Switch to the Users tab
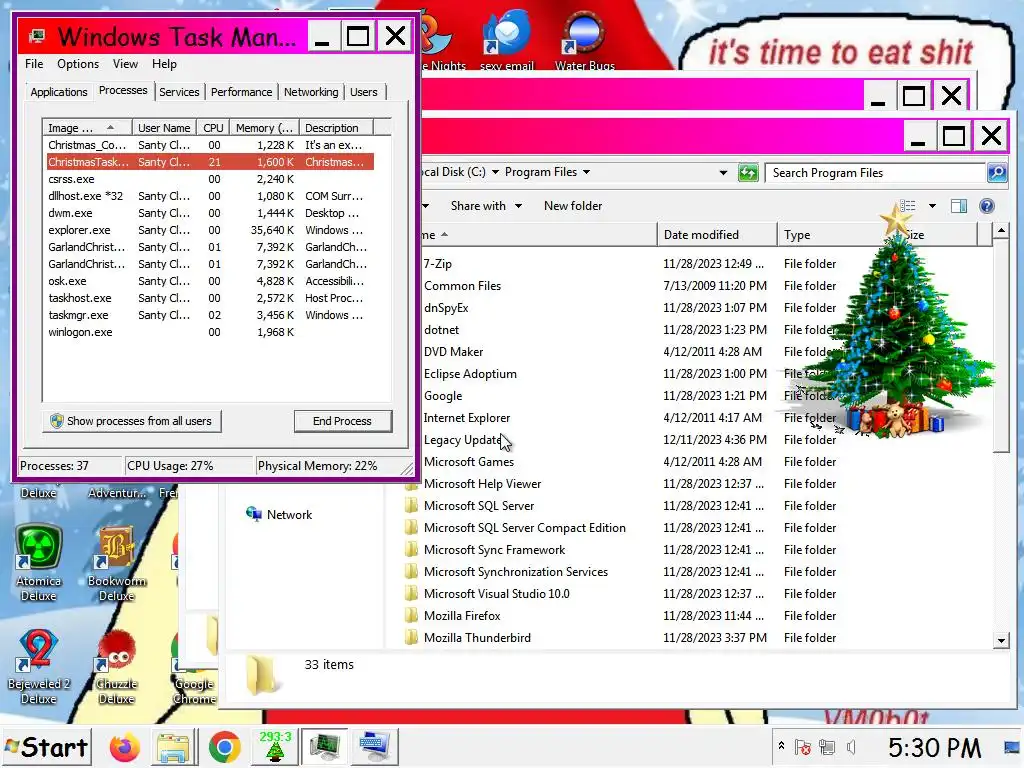The height and width of the screenshot is (768, 1024). tap(364, 92)
